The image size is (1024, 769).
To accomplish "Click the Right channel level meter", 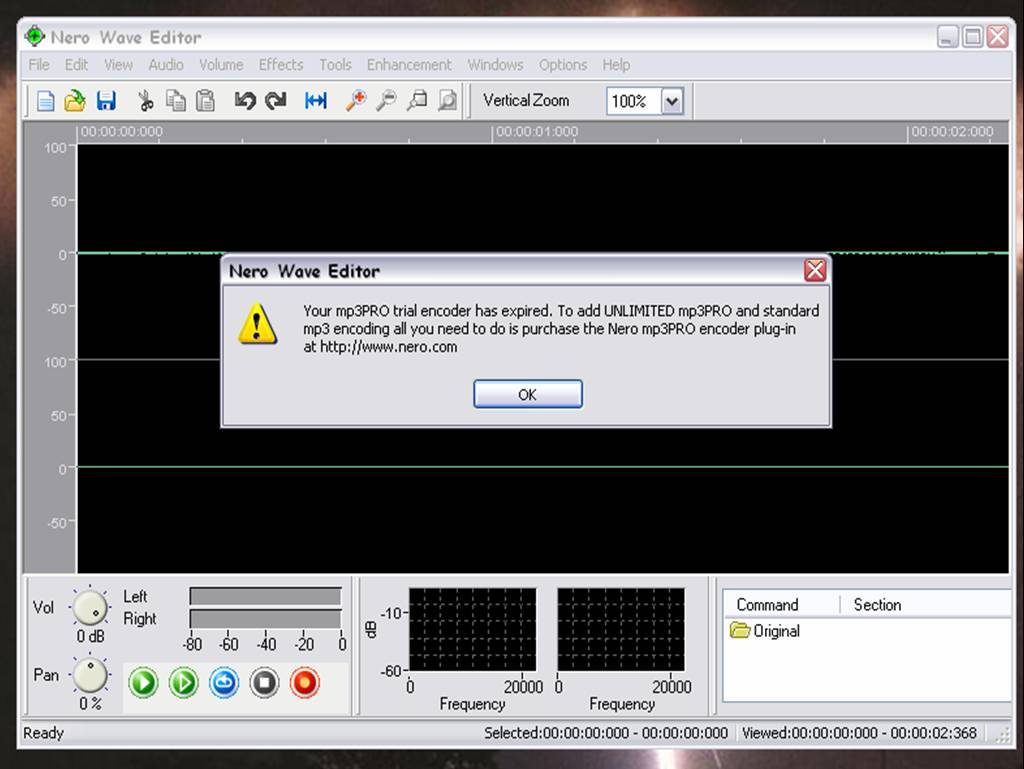I will (265, 619).
